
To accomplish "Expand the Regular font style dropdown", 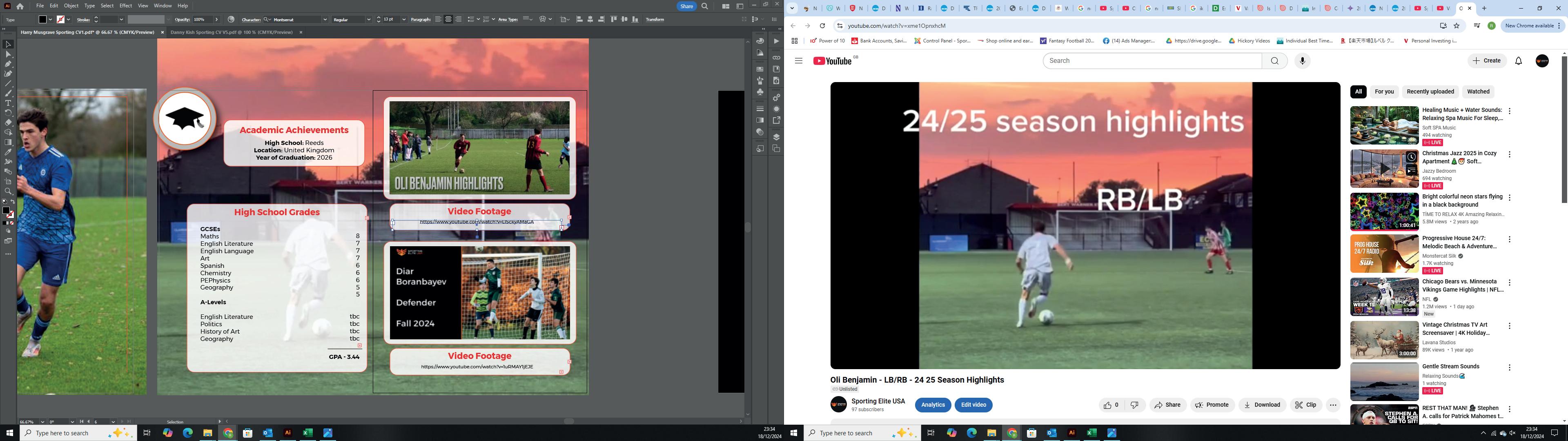I will point(369,20).
